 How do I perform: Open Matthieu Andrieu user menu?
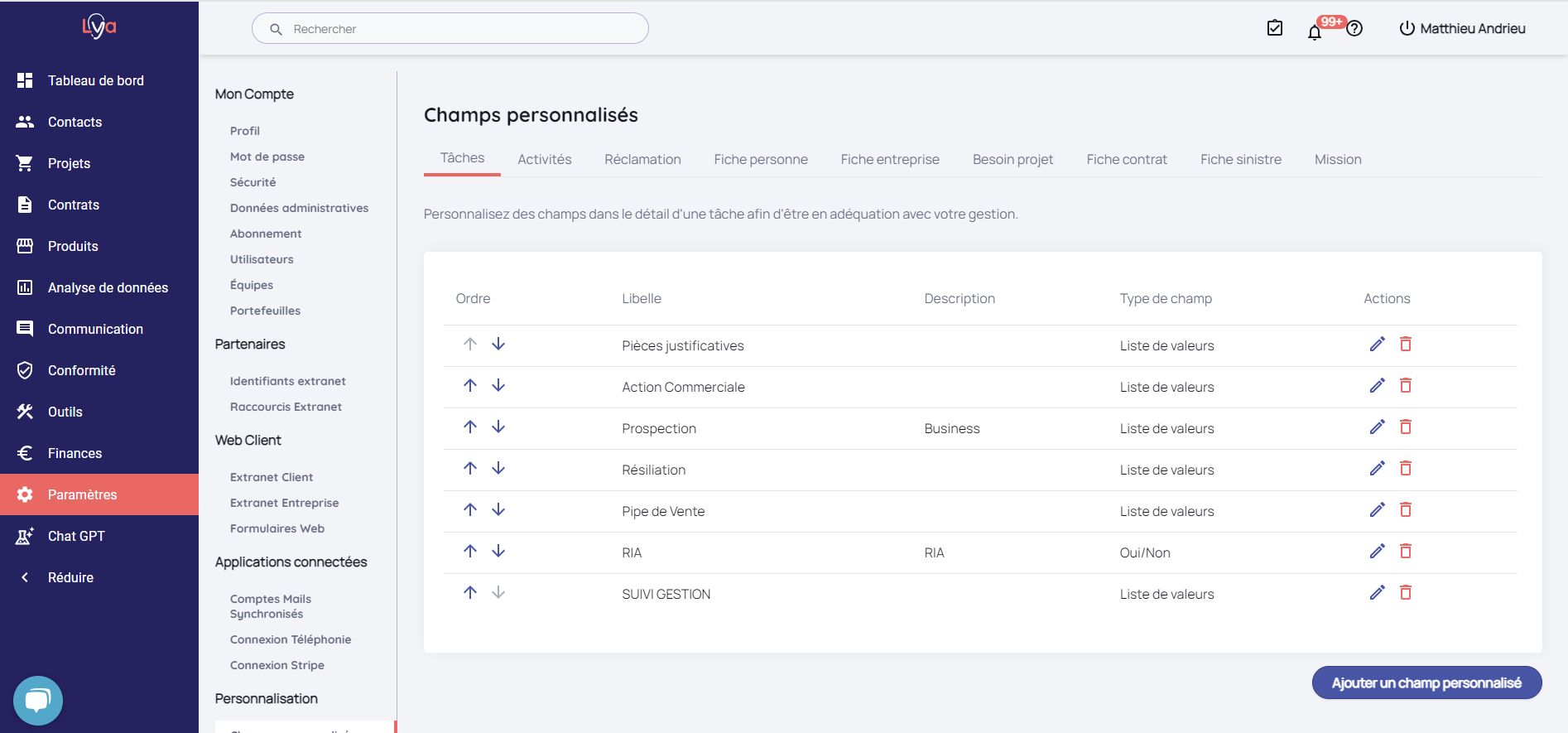click(1462, 28)
